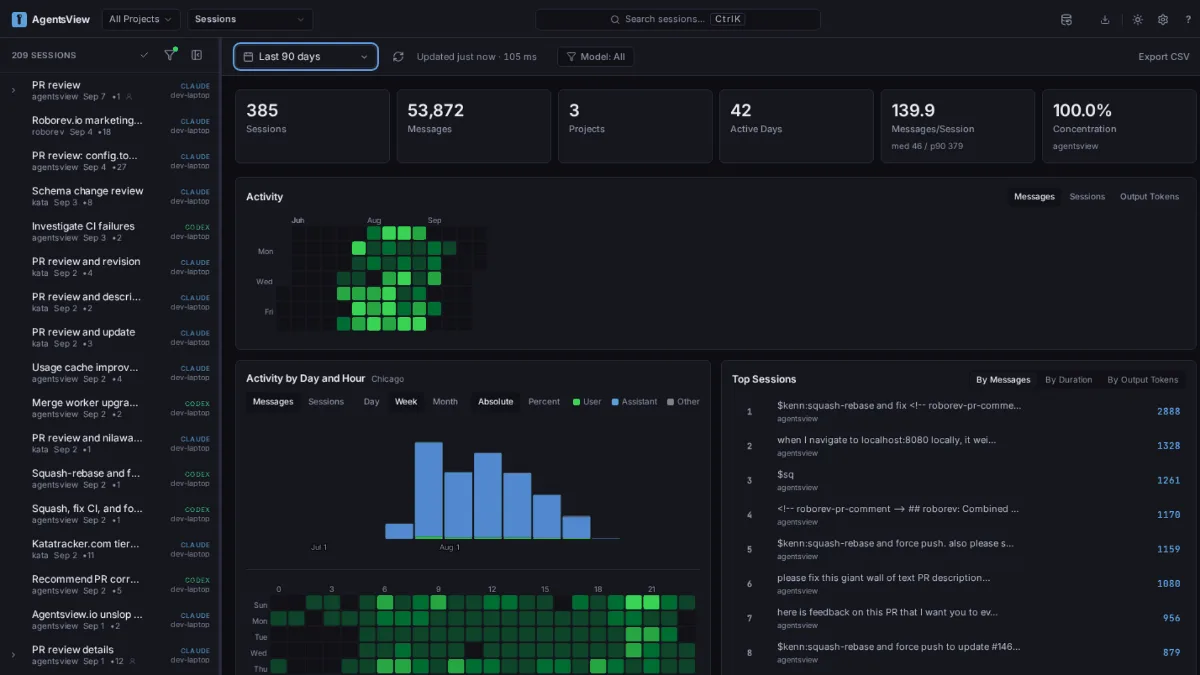Toggle the Assistant series legend

click(634, 402)
